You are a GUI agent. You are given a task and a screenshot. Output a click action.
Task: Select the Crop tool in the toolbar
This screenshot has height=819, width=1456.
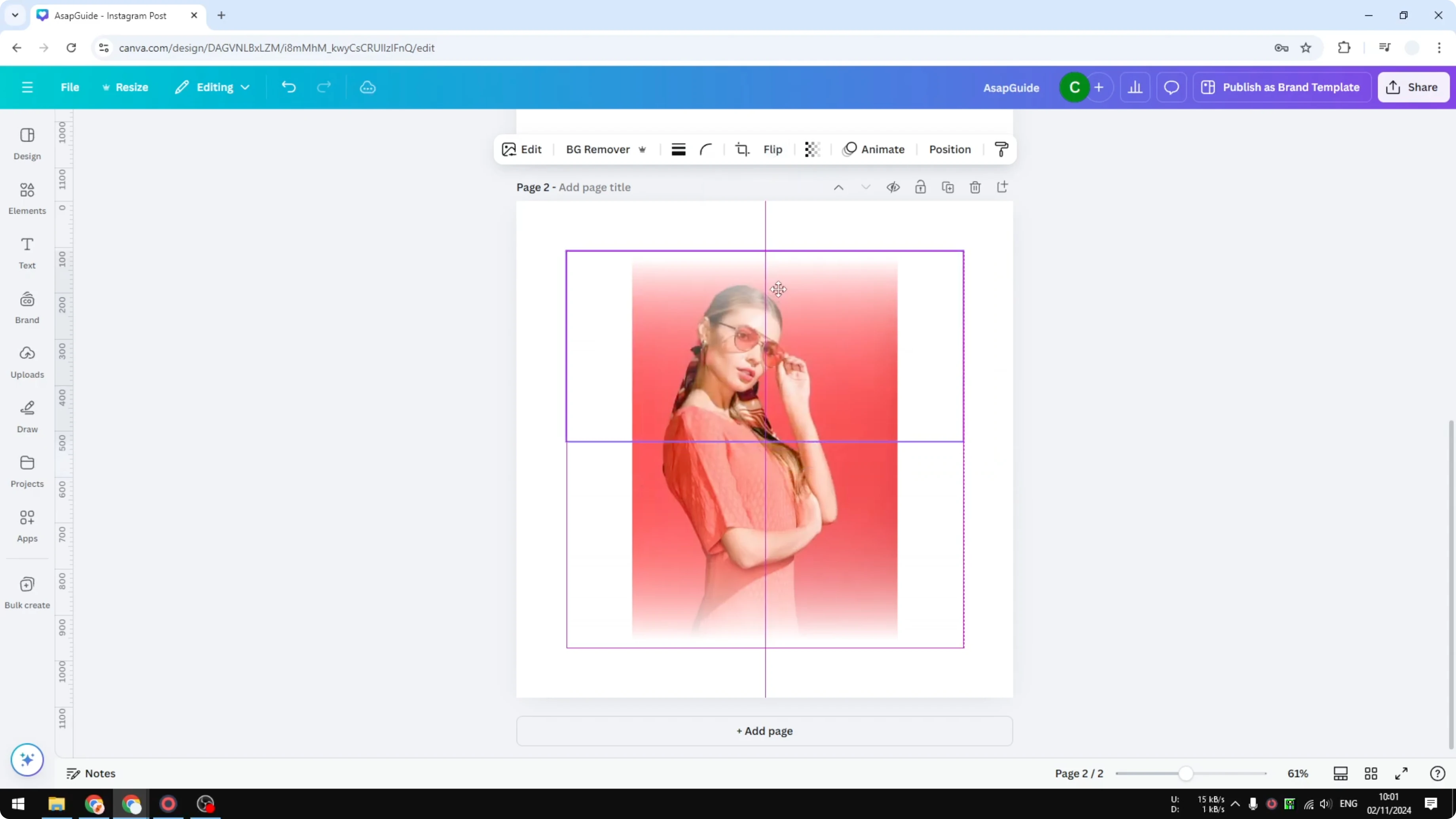coord(742,149)
